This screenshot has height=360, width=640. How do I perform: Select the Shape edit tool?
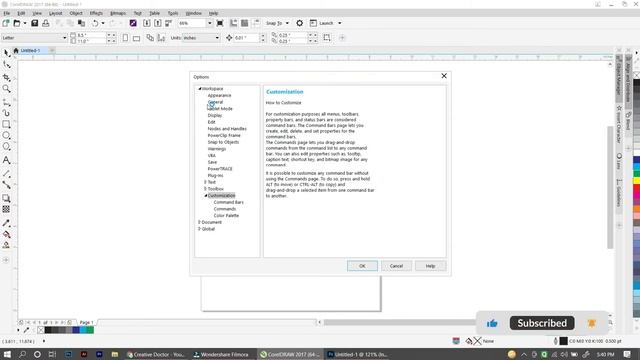(x=7, y=65)
